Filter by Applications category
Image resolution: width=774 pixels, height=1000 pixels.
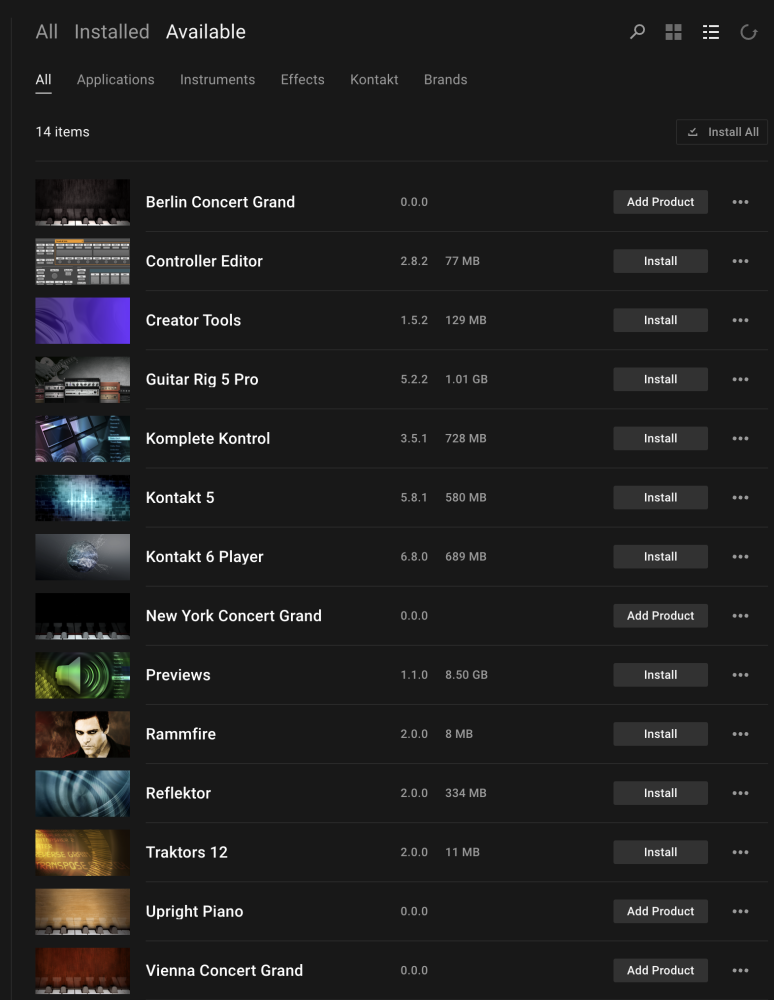115,80
